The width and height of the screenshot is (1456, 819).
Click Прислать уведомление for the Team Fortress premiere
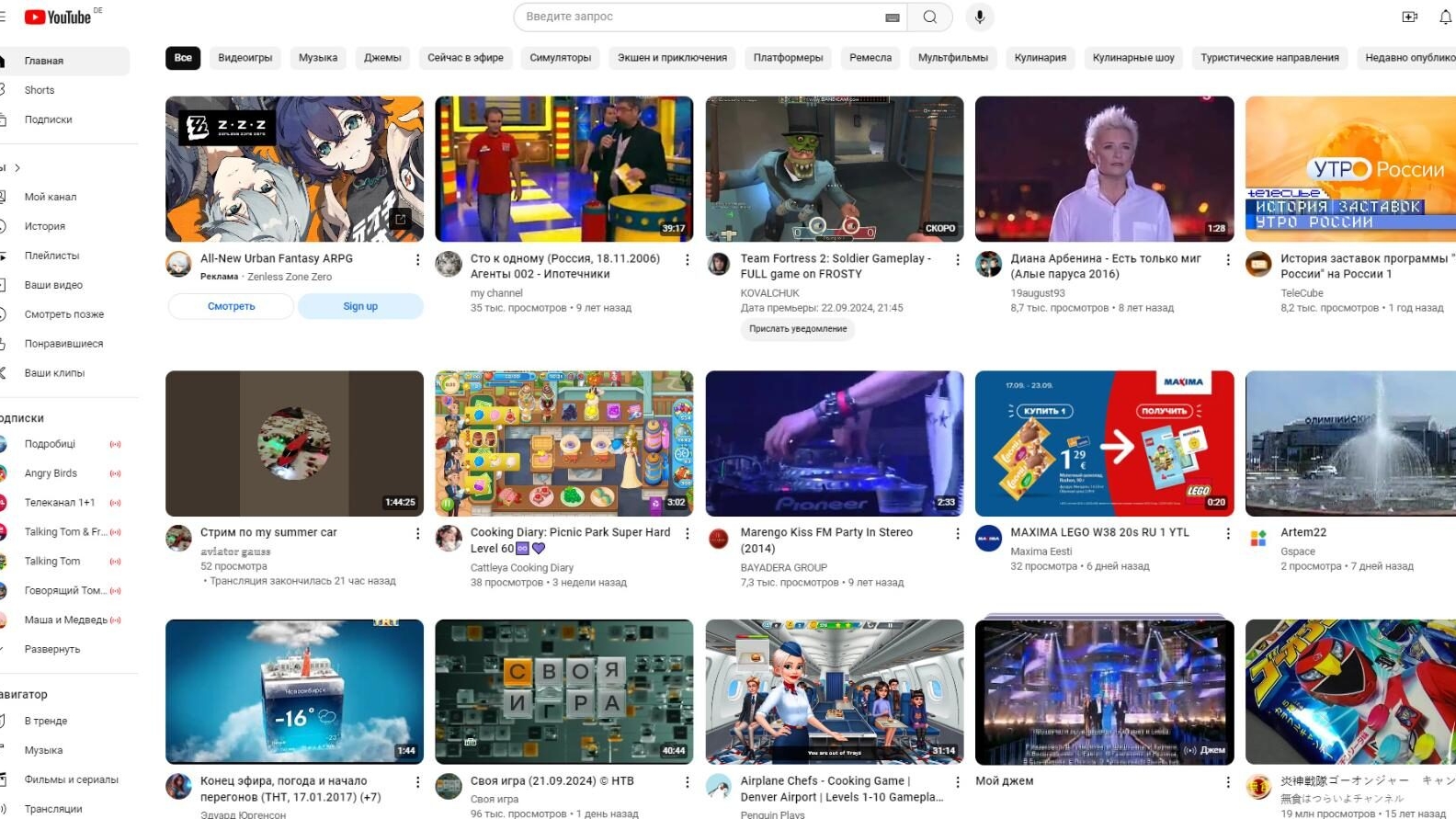click(798, 329)
